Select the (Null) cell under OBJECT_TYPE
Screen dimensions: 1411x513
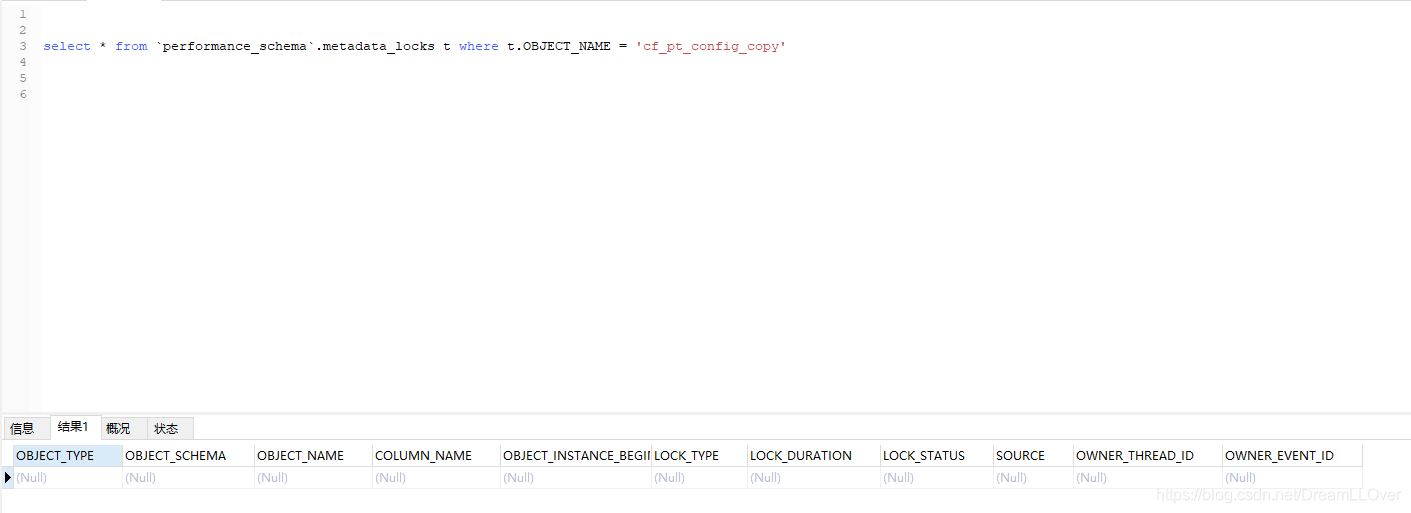(68, 477)
